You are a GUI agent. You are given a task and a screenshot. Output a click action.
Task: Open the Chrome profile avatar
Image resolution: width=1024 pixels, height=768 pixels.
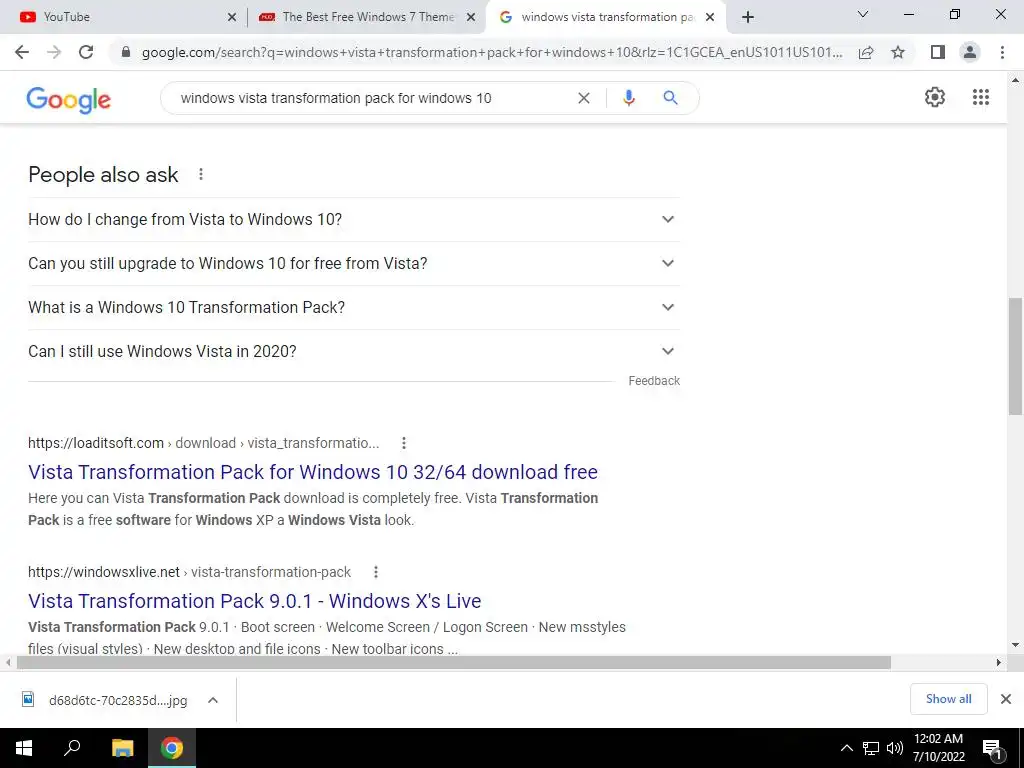970,52
